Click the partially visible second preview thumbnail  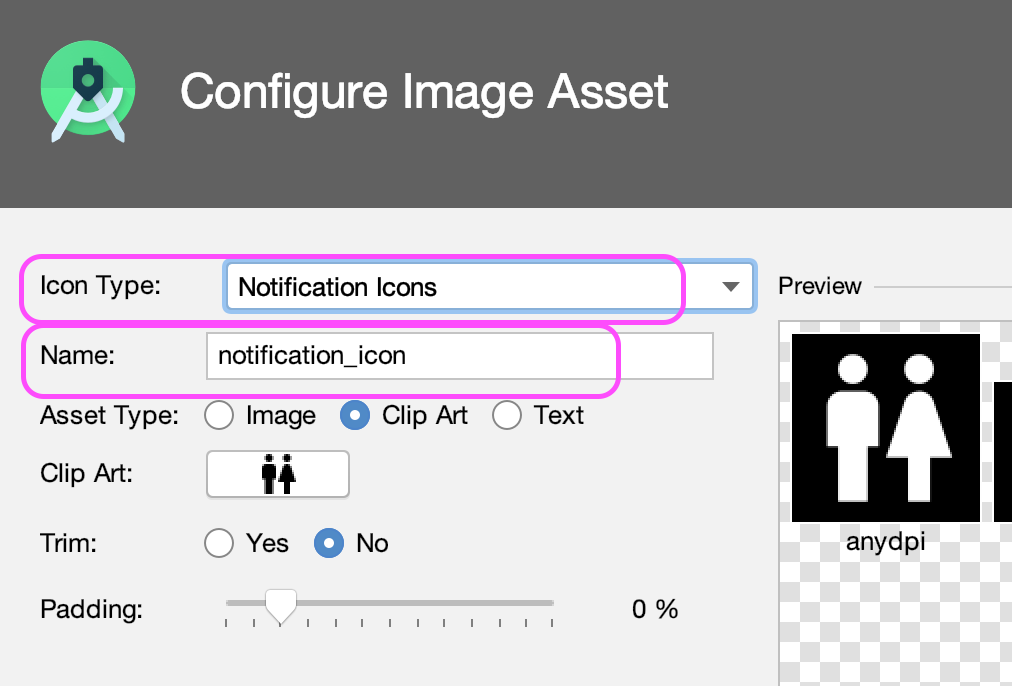(1005, 450)
